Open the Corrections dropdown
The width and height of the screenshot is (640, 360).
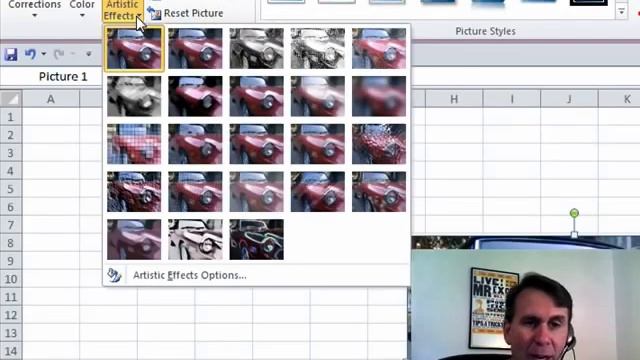pyautogui.click(x=35, y=9)
